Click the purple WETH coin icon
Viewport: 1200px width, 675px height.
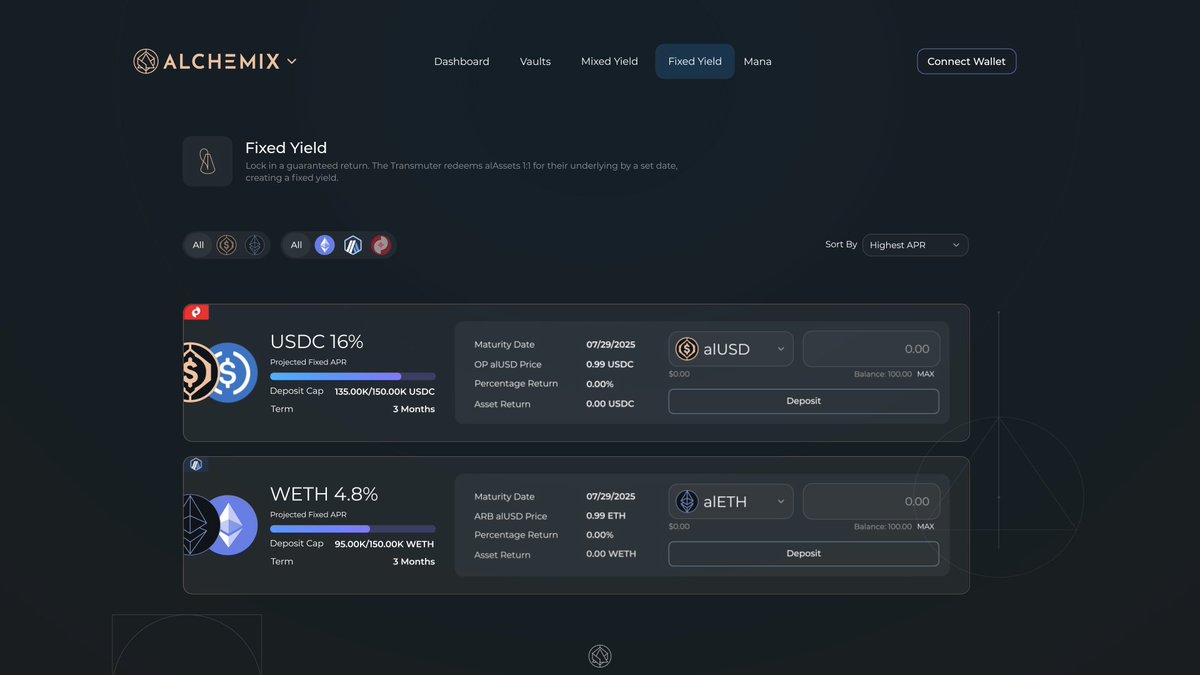pos(232,525)
